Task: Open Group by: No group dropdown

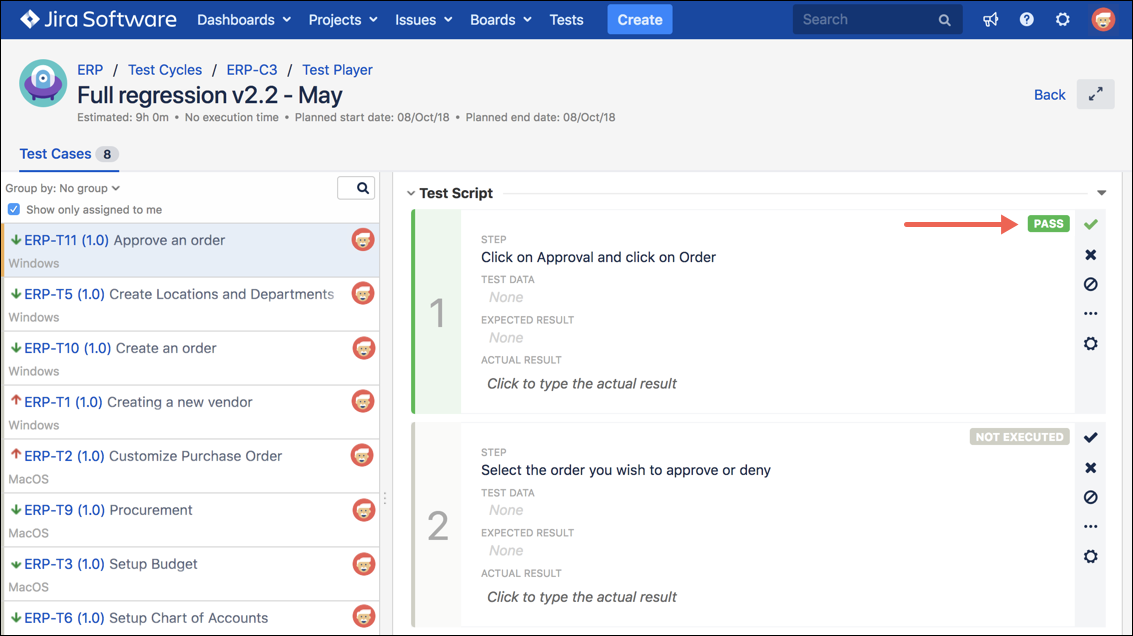Action: point(62,188)
